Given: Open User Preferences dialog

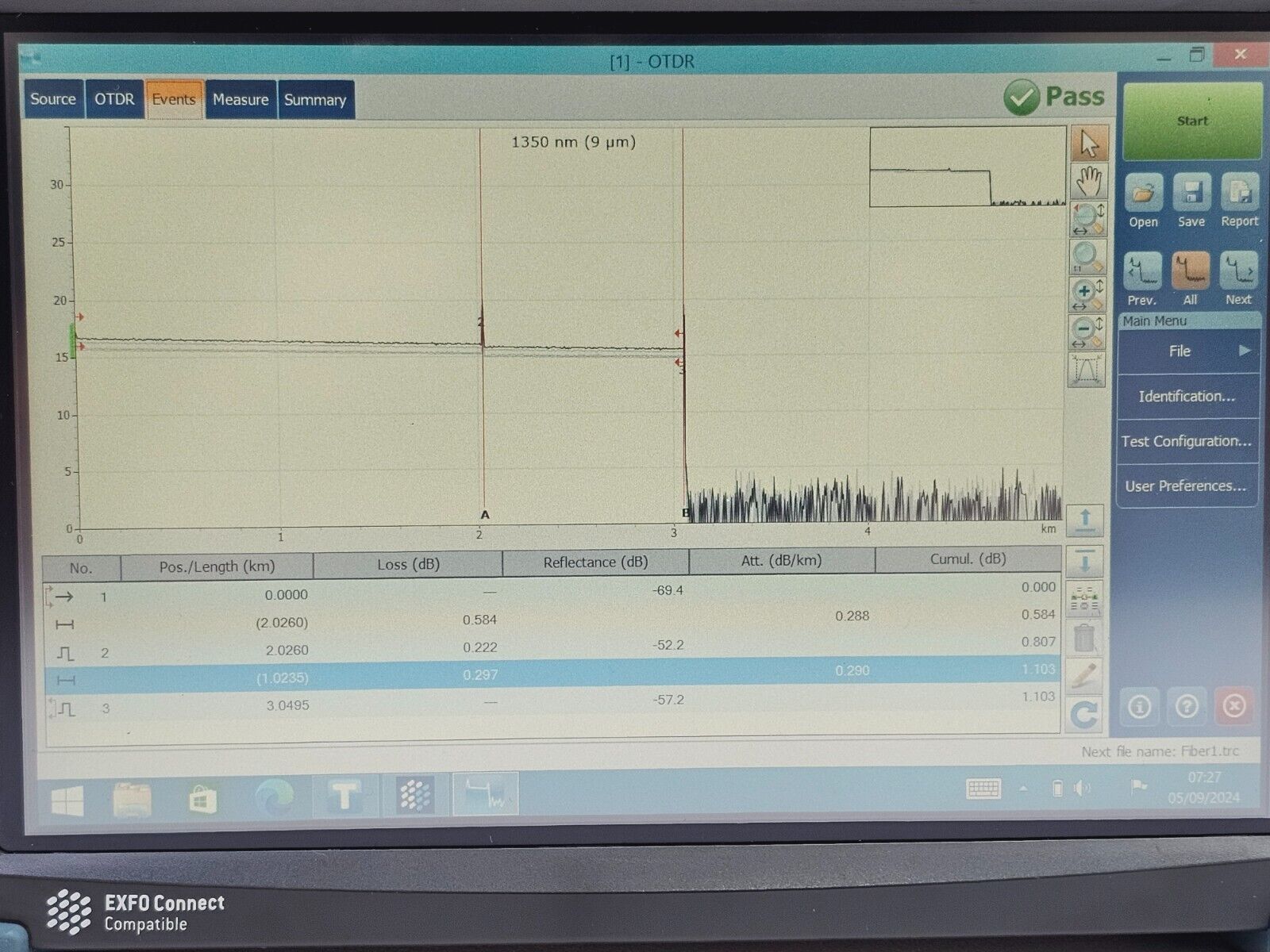Looking at the screenshot, I should pyautogui.click(x=1187, y=486).
